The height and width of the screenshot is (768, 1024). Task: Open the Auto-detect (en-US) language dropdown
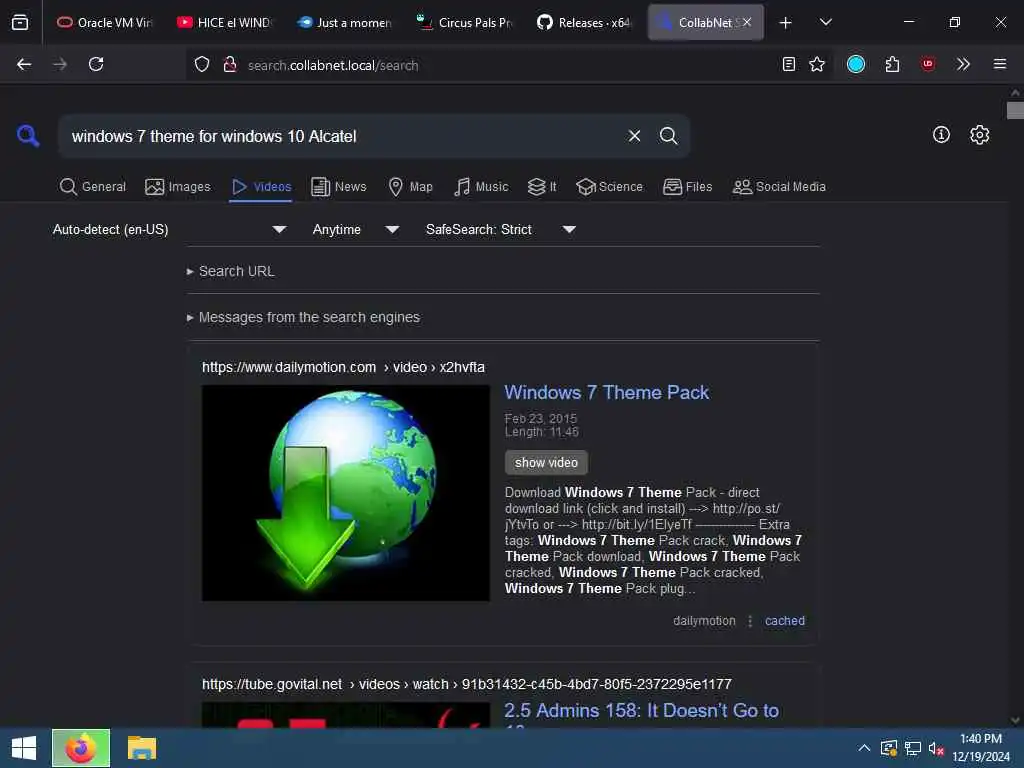169,229
